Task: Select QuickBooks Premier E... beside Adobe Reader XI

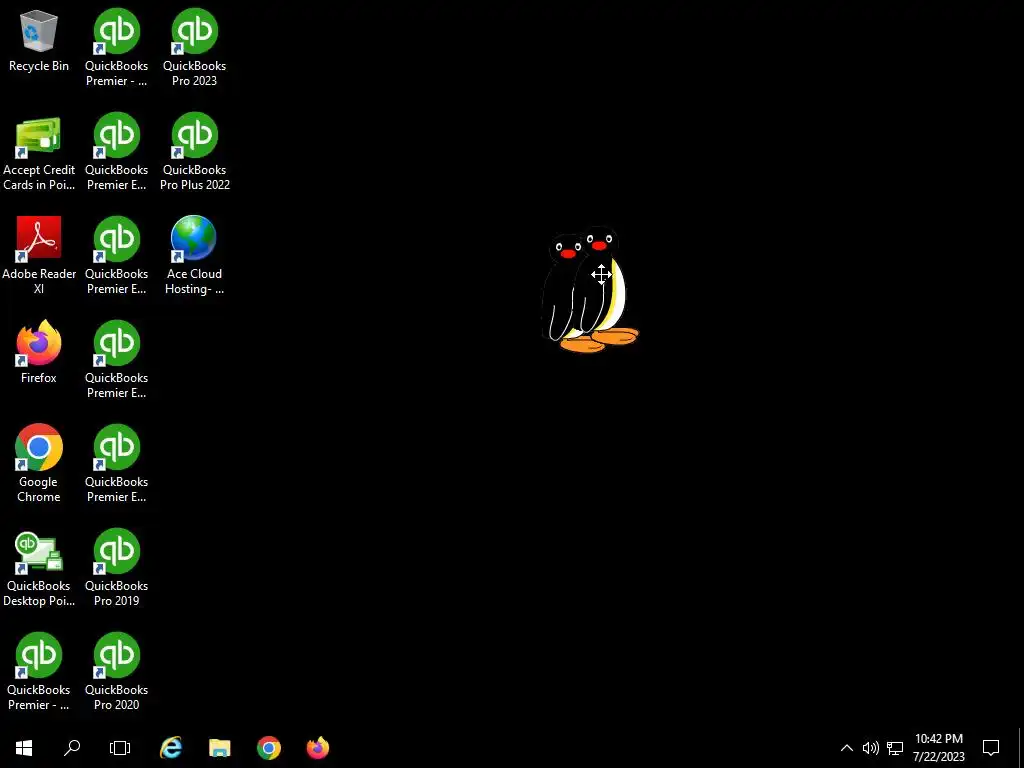Action: pyautogui.click(x=116, y=255)
